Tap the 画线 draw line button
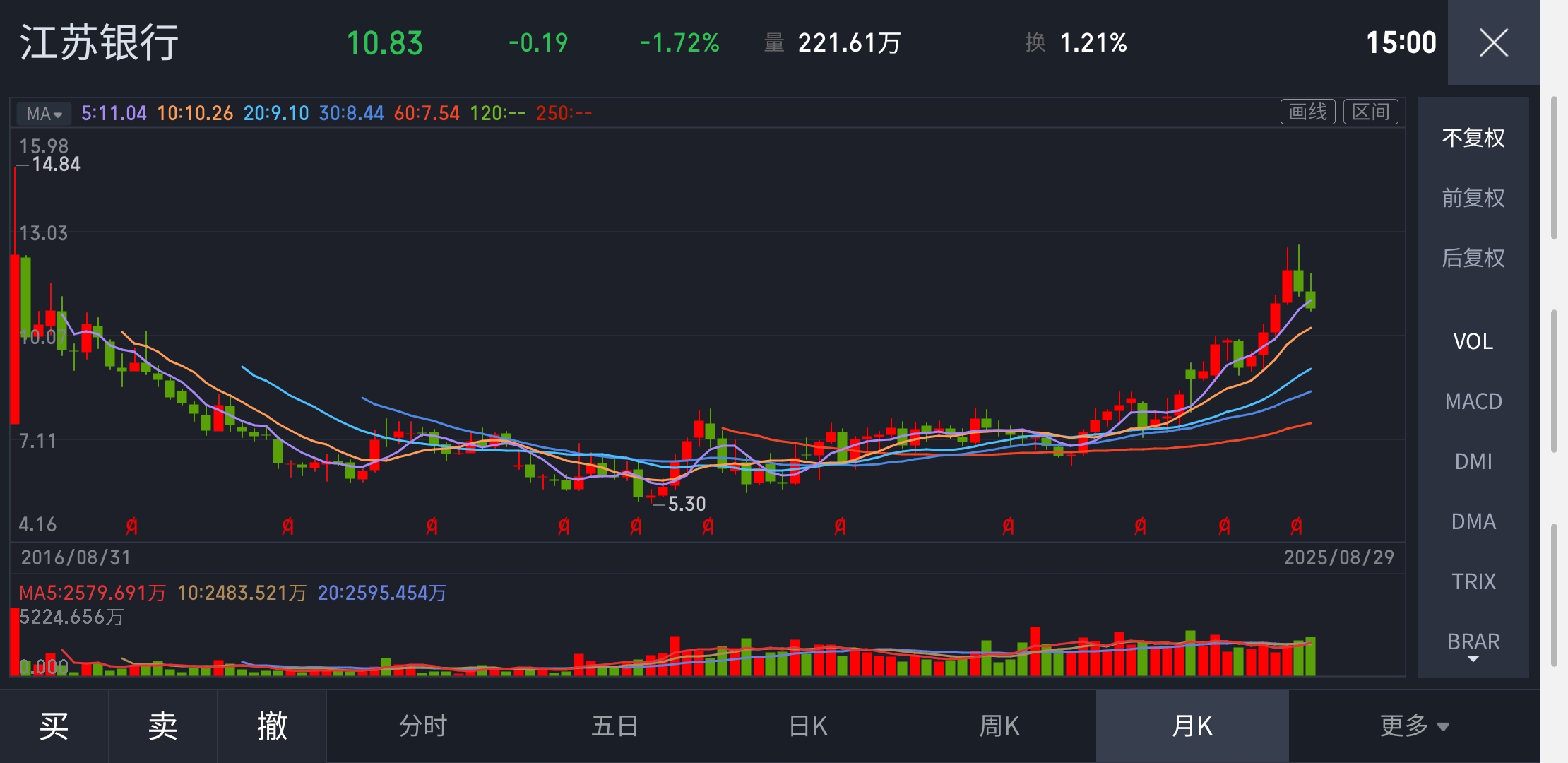 (1307, 112)
